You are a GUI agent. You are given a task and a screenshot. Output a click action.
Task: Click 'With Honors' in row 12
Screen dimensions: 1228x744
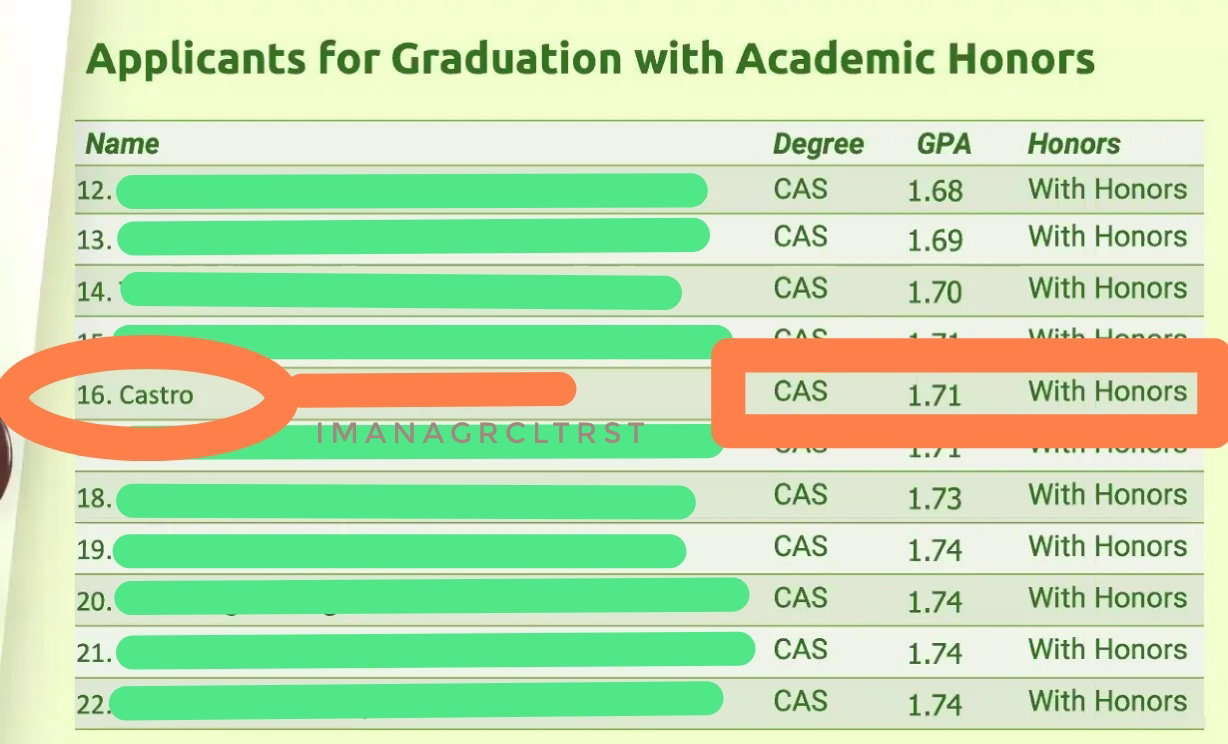click(1107, 189)
